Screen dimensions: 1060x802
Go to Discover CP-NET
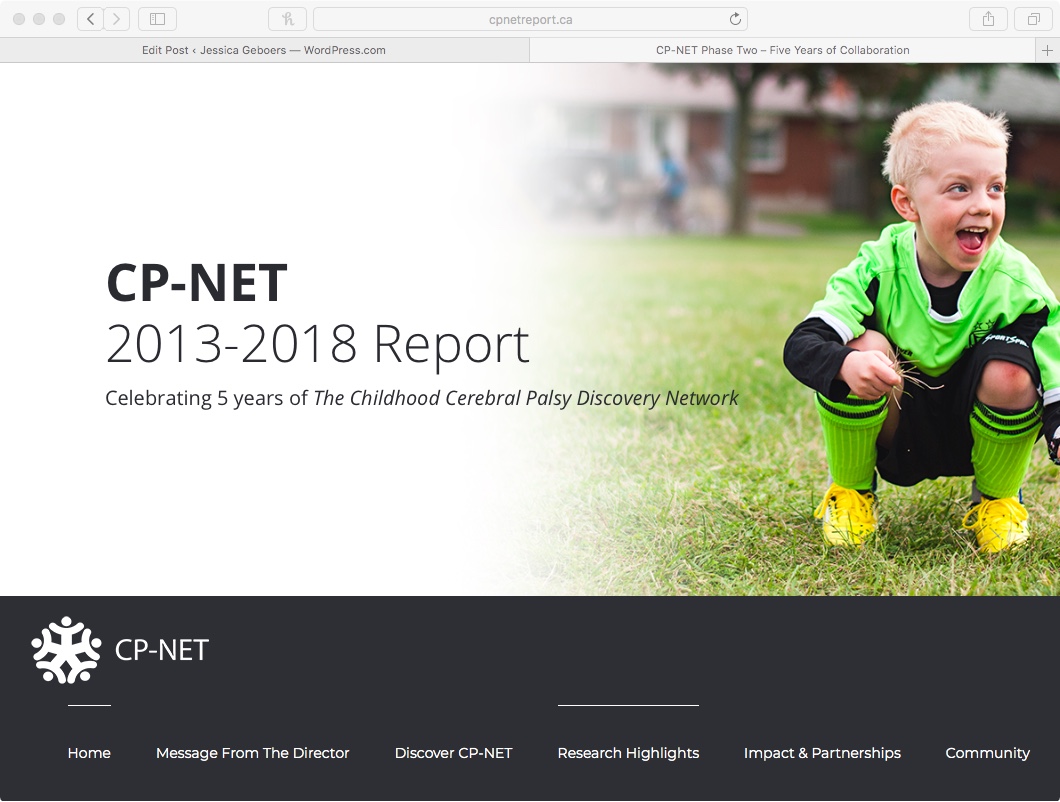[453, 753]
